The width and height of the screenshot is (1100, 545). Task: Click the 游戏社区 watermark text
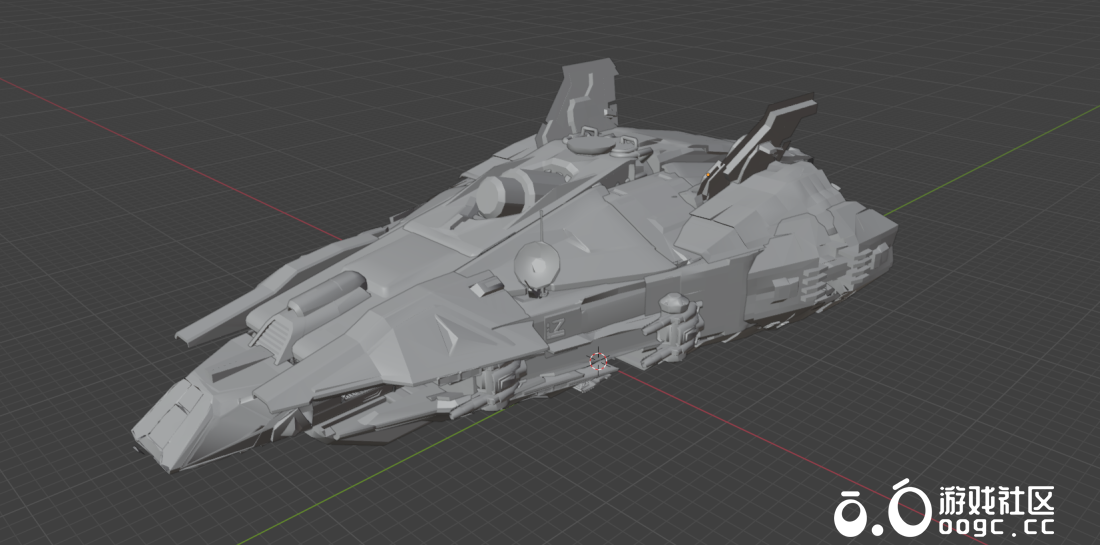tap(995, 499)
